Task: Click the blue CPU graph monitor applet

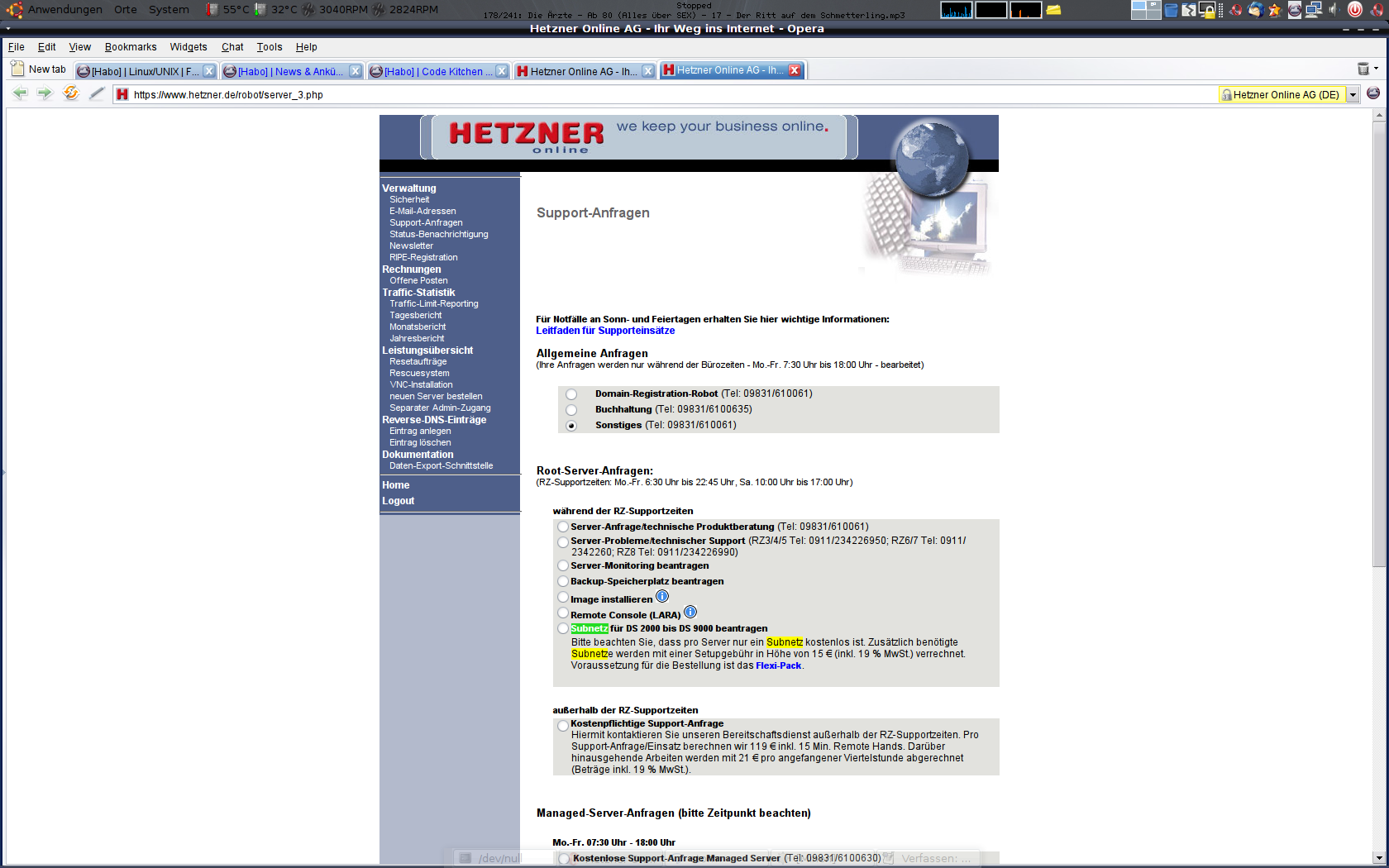Action: 957,10
